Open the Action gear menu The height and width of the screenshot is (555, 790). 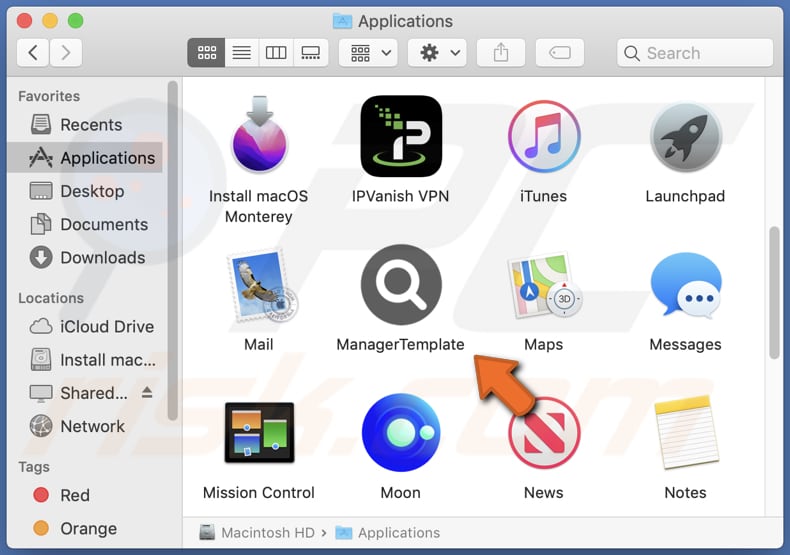437,52
